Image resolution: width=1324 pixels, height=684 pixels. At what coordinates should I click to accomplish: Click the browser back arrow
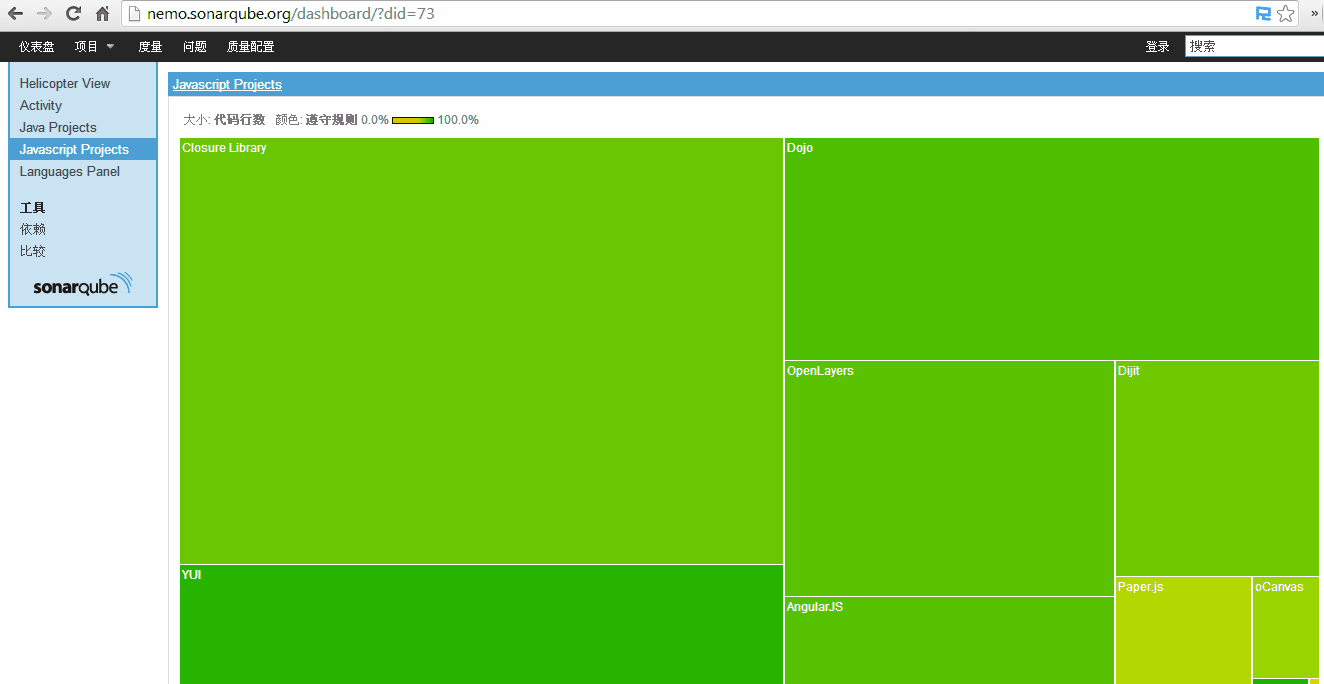click(x=16, y=14)
